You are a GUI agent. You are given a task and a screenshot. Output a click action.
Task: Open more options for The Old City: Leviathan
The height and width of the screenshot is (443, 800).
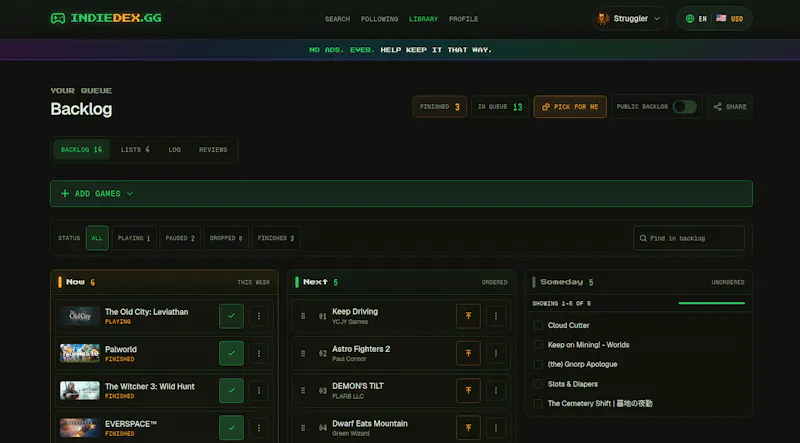pos(259,316)
